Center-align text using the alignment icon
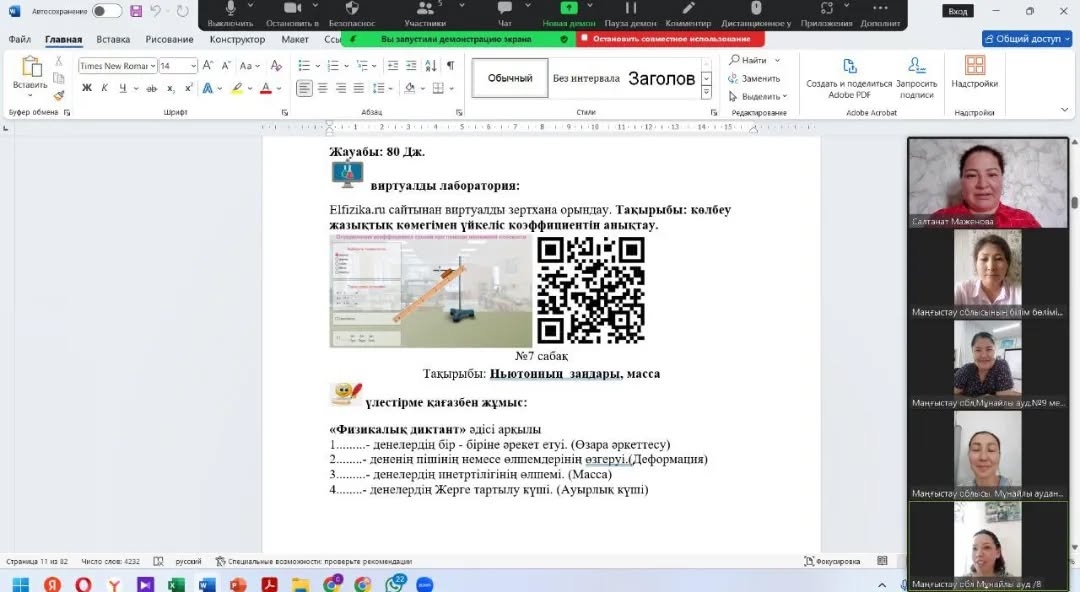Image resolution: width=1080 pixels, height=592 pixels. pos(323,88)
